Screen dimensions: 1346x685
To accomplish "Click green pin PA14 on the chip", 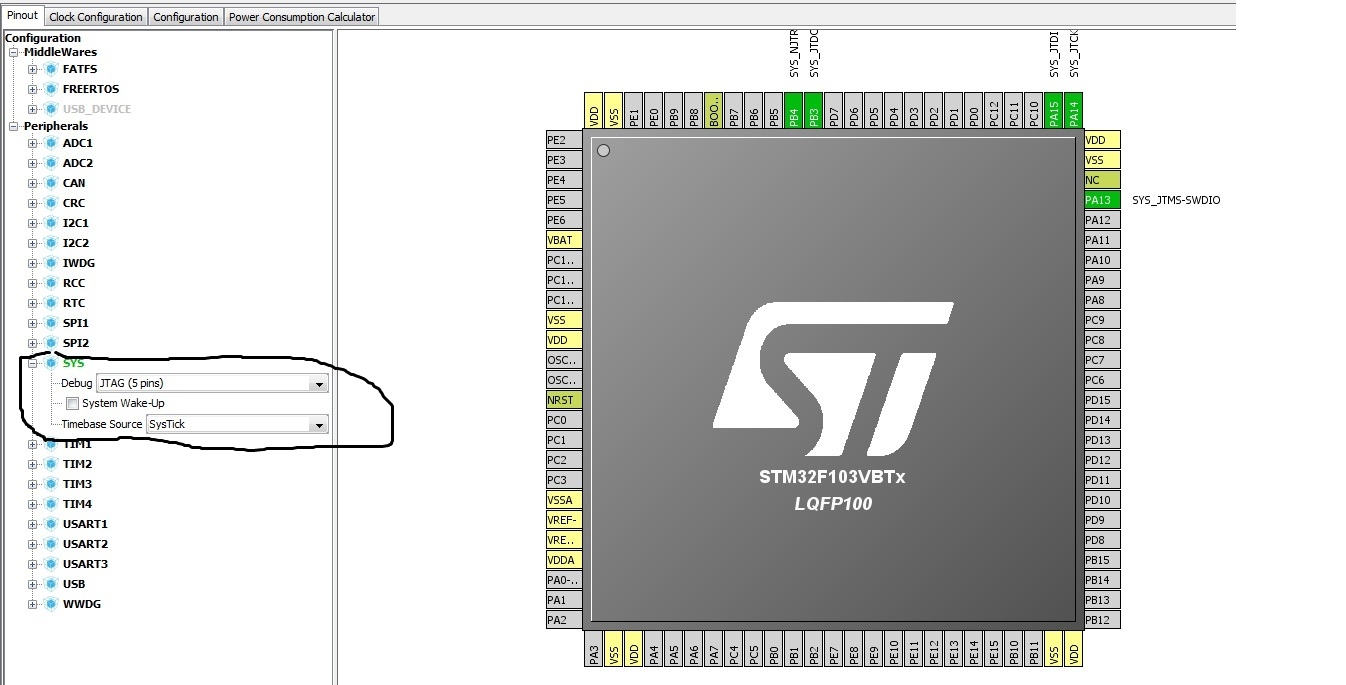I will point(1074,110).
